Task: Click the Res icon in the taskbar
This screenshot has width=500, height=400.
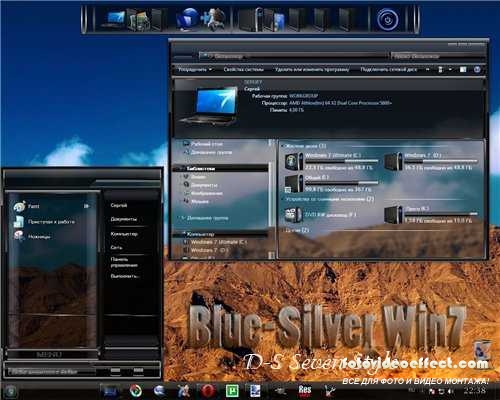Action: [x=305, y=390]
